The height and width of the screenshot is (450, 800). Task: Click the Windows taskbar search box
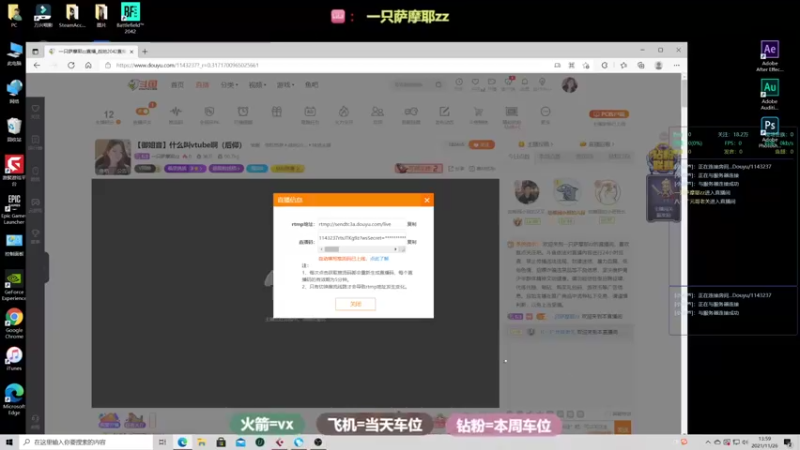87,442
